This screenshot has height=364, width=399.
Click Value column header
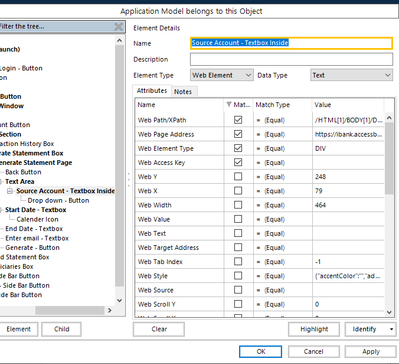348,105
